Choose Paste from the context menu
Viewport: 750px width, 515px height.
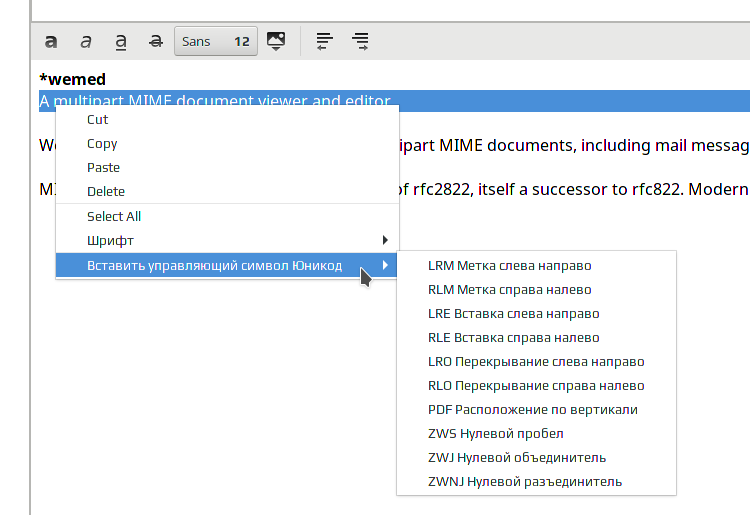click(x=227, y=167)
